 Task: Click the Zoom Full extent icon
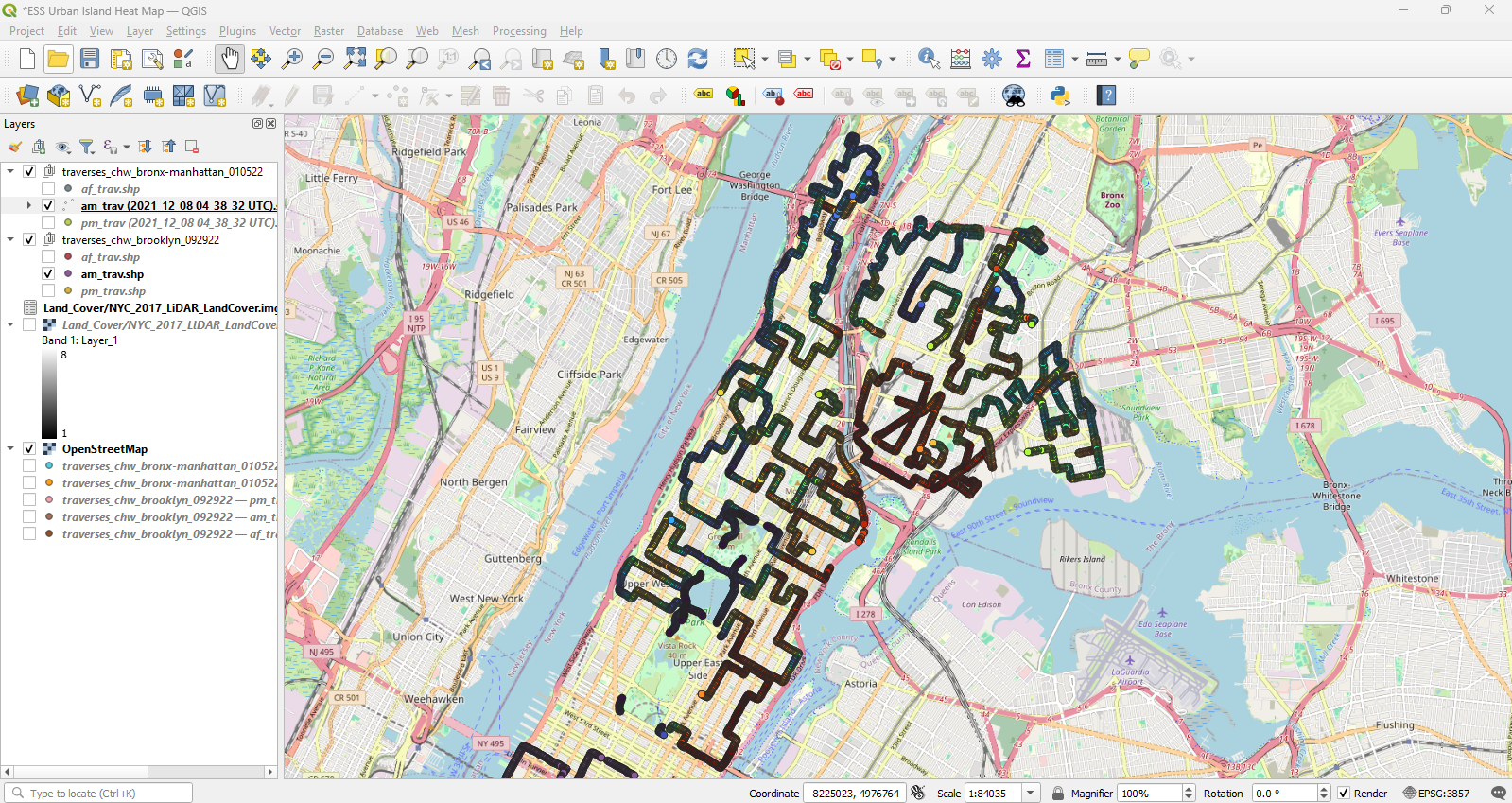click(355, 59)
